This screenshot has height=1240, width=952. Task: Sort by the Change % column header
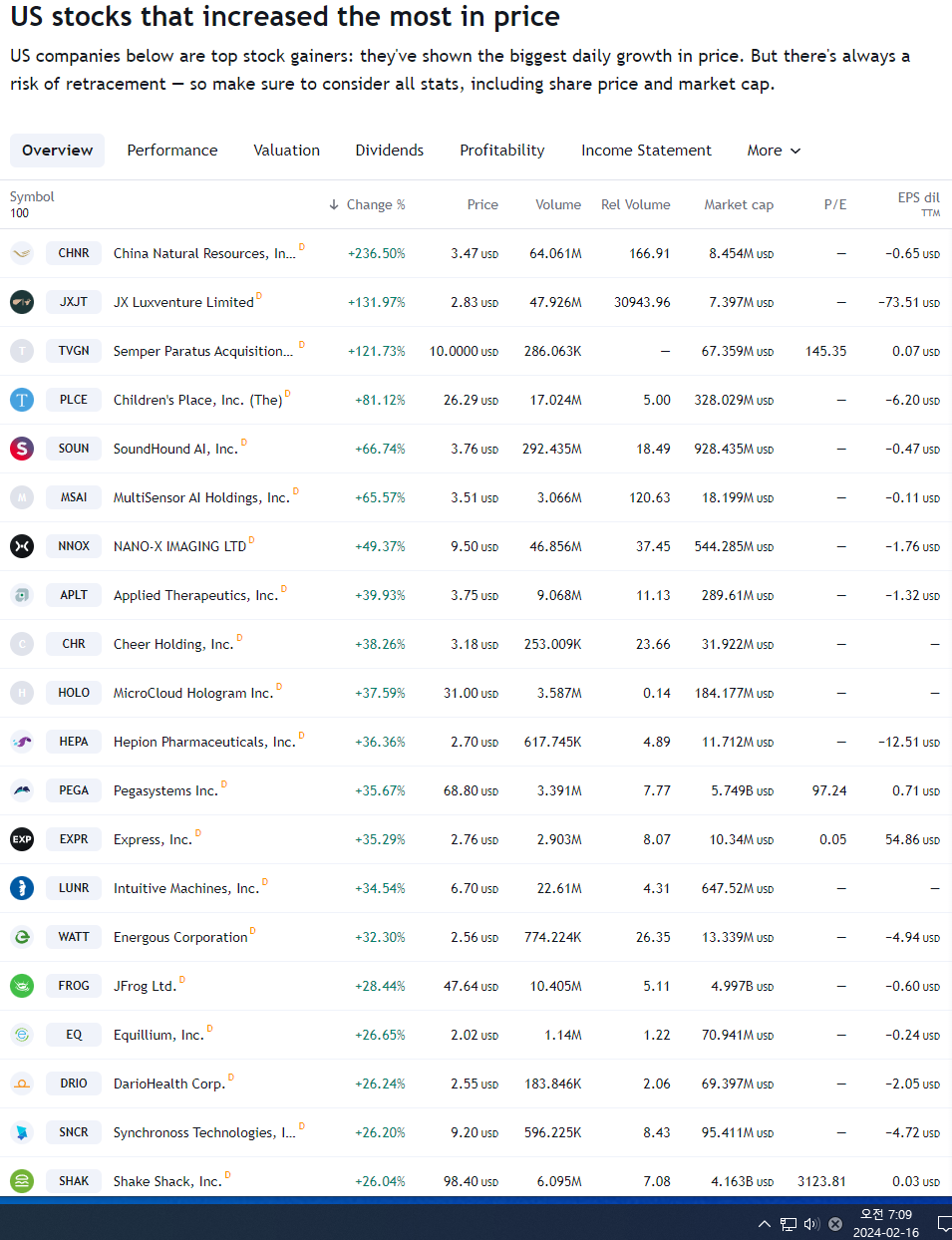[x=376, y=204]
